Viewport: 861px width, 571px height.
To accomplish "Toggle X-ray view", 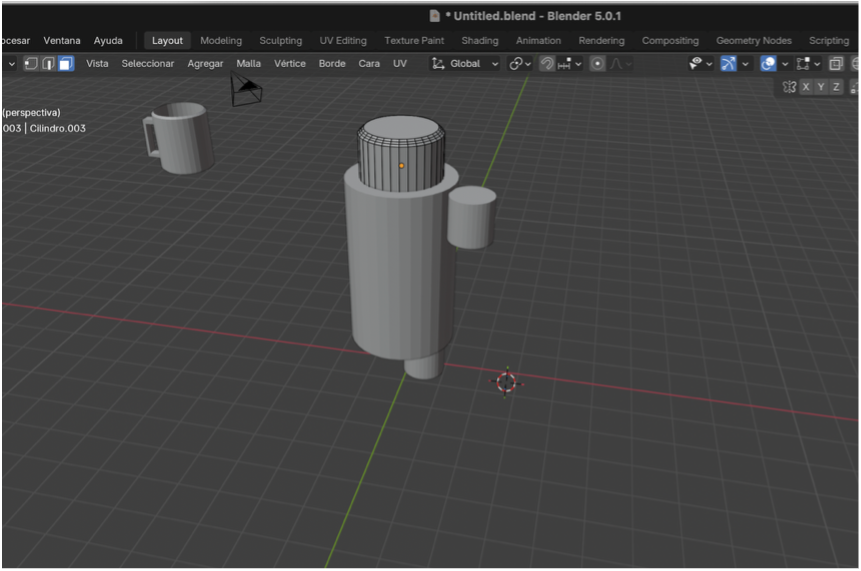I will [x=836, y=63].
